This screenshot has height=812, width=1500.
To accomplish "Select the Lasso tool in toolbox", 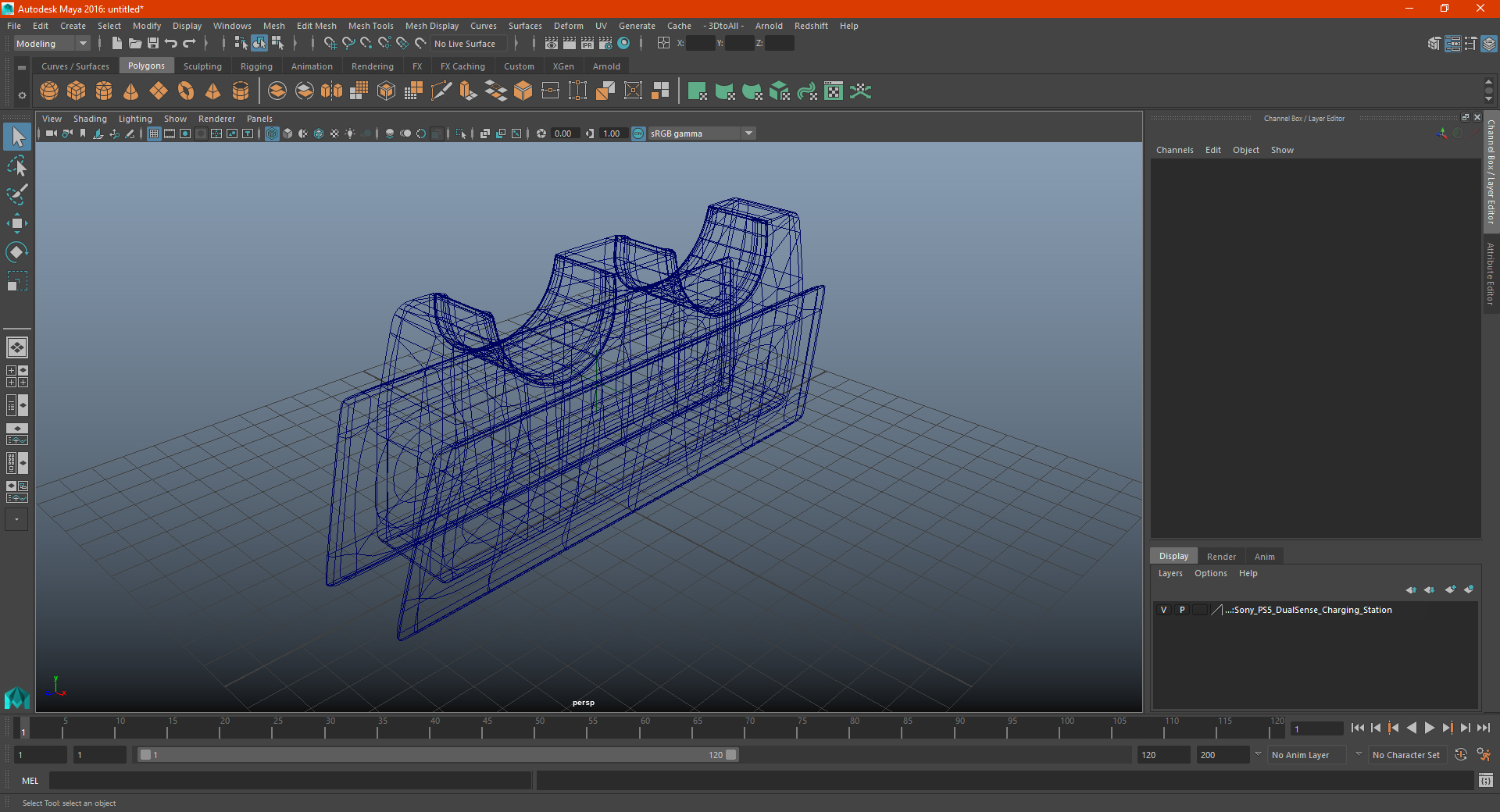I will point(17,166).
